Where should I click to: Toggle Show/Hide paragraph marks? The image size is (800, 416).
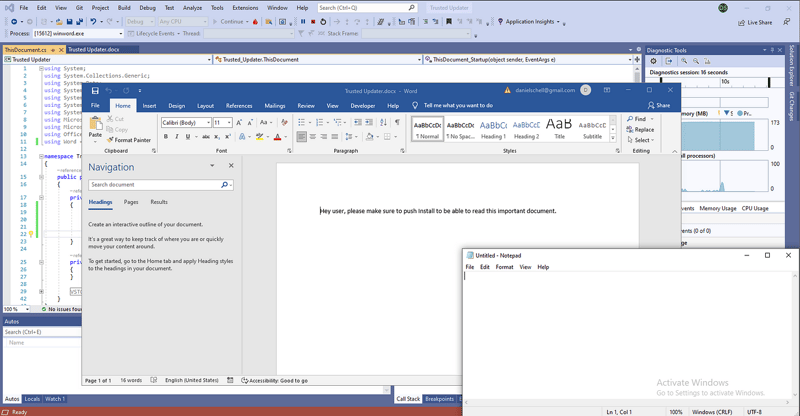pos(397,123)
